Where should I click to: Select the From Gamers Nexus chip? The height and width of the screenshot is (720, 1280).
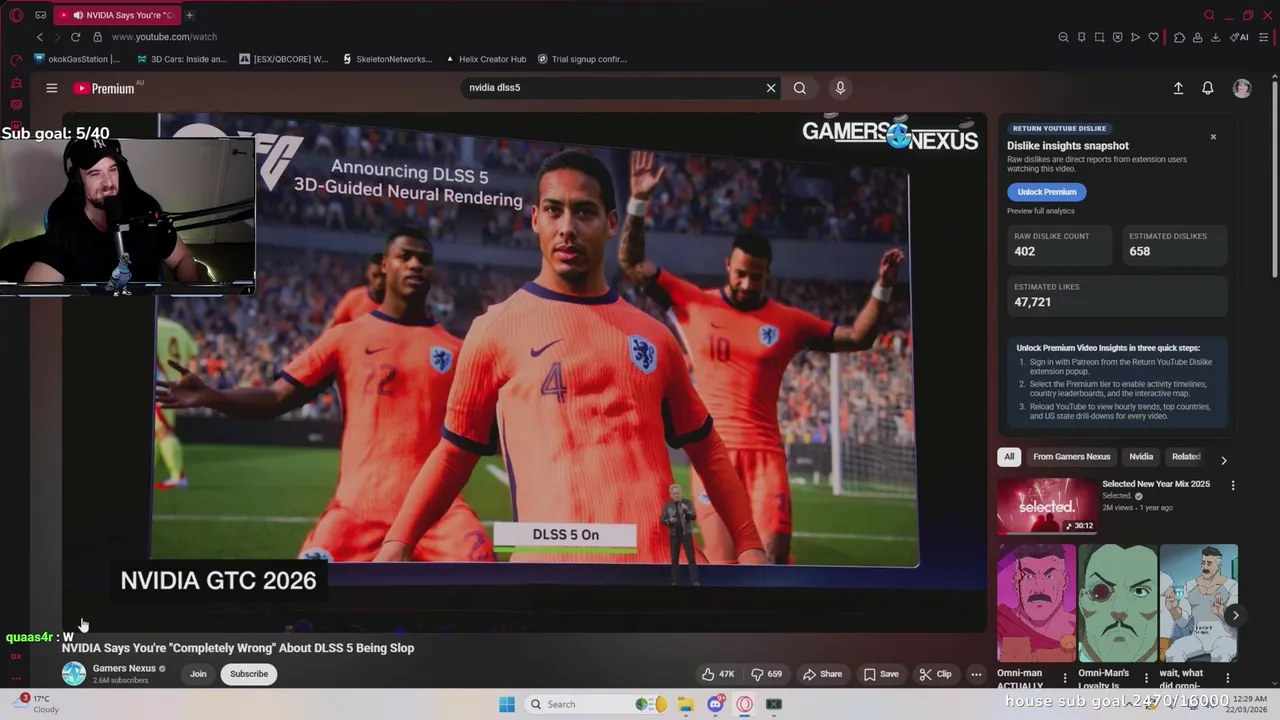tap(1072, 457)
